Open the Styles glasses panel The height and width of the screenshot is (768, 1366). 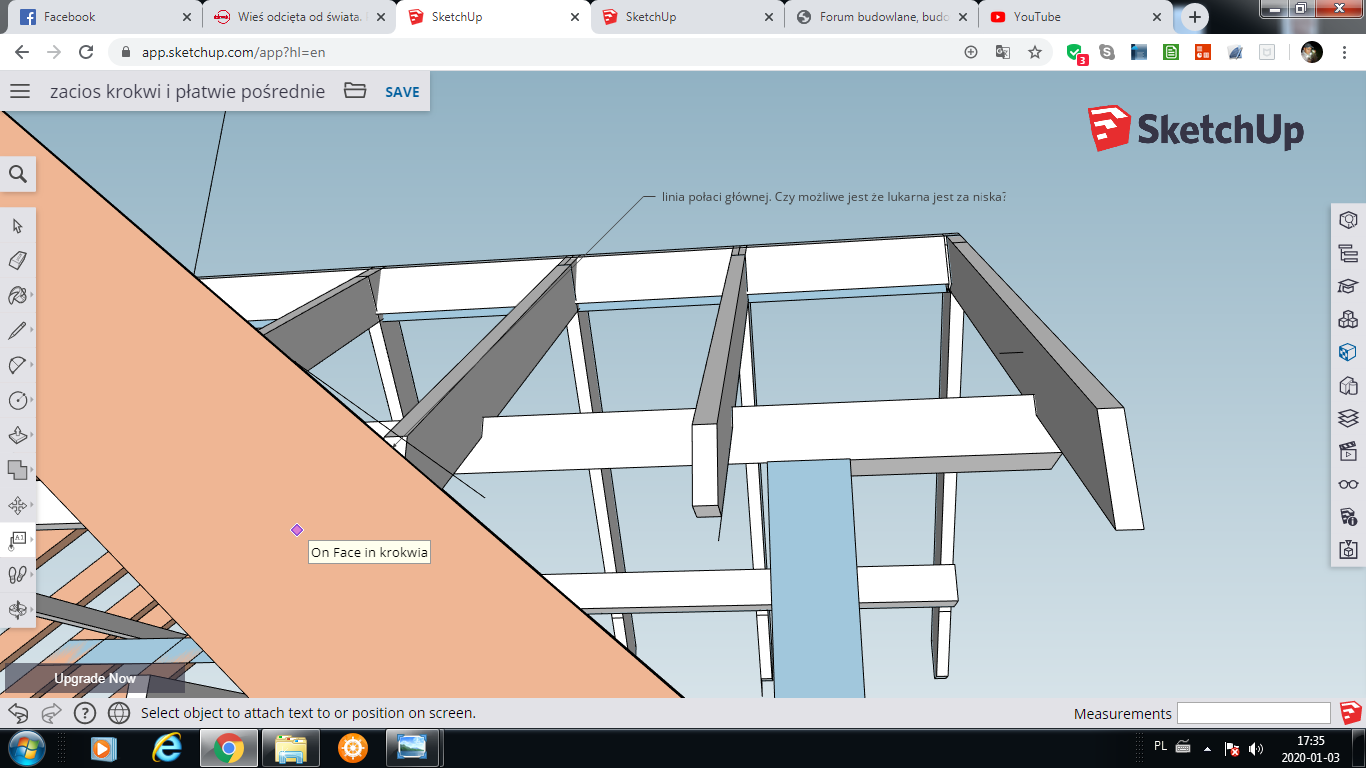pyautogui.click(x=1348, y=484)
